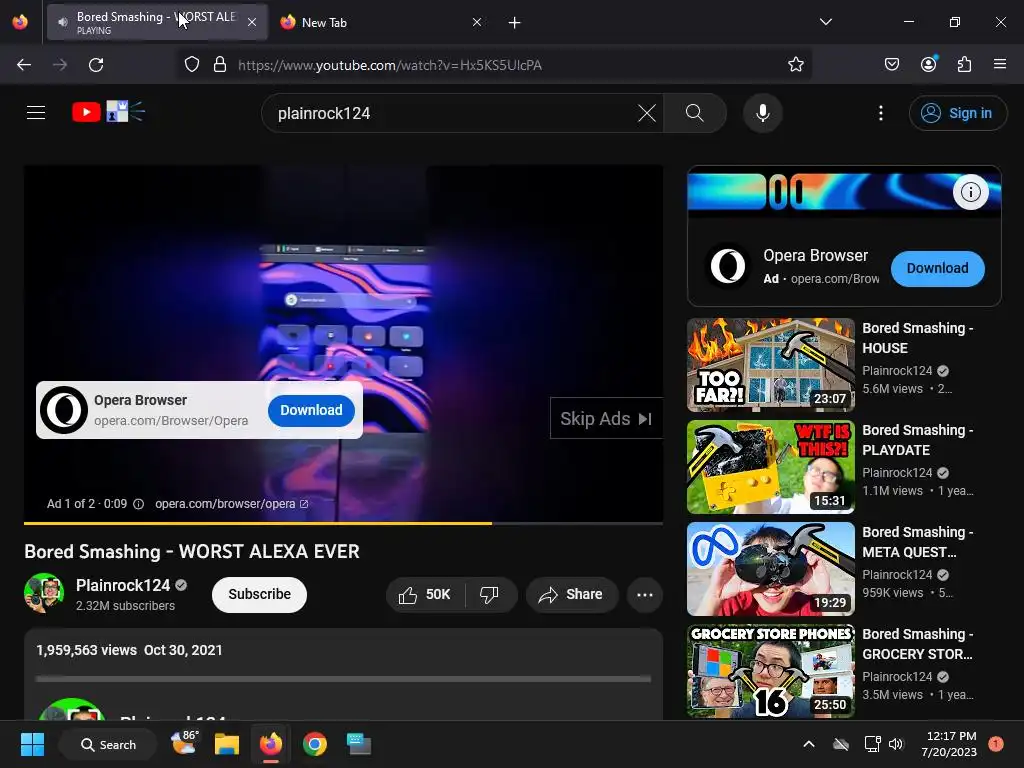Open the weather widget showing 86°
This screenshot has width=1024, height=768.
tap(184, 743)
